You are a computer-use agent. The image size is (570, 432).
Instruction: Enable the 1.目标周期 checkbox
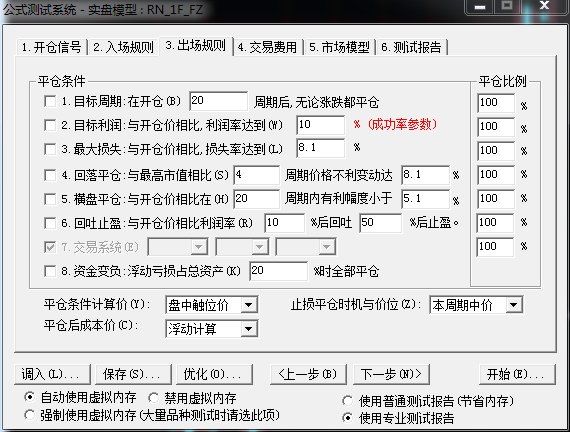tap(50, 101)
